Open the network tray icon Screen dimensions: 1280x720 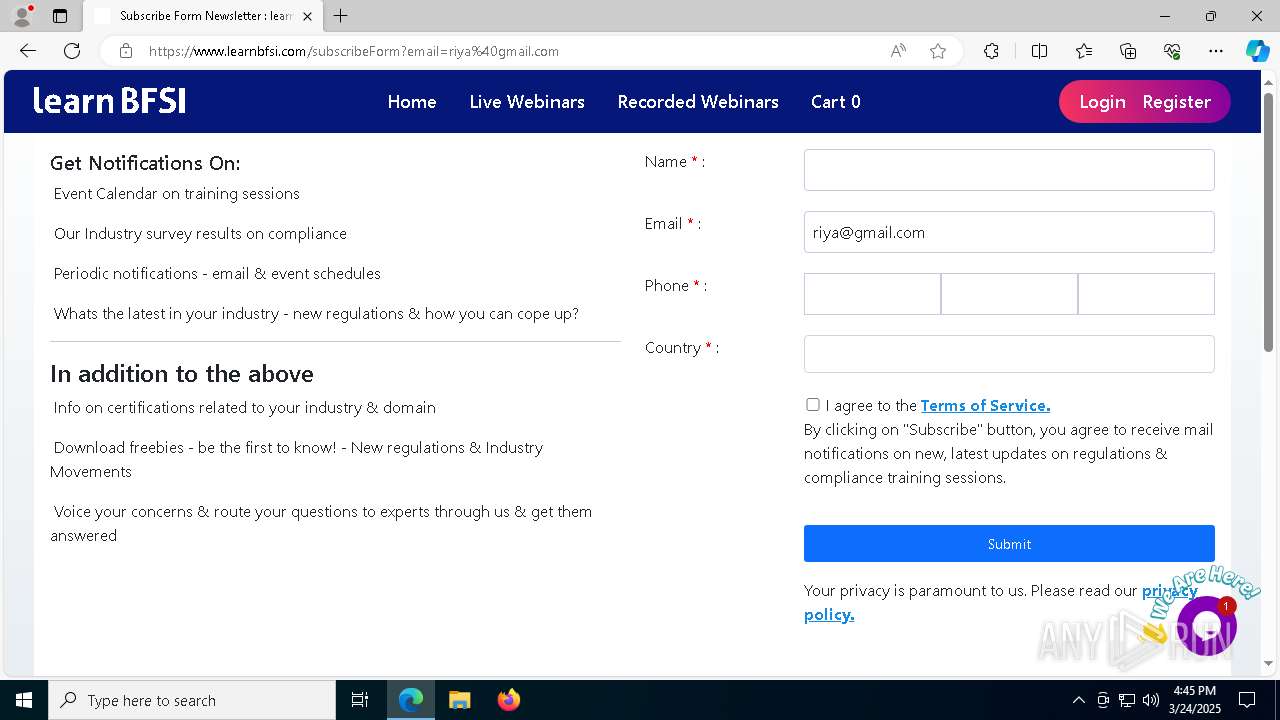pyautogui.click(x=1127, y=700)
